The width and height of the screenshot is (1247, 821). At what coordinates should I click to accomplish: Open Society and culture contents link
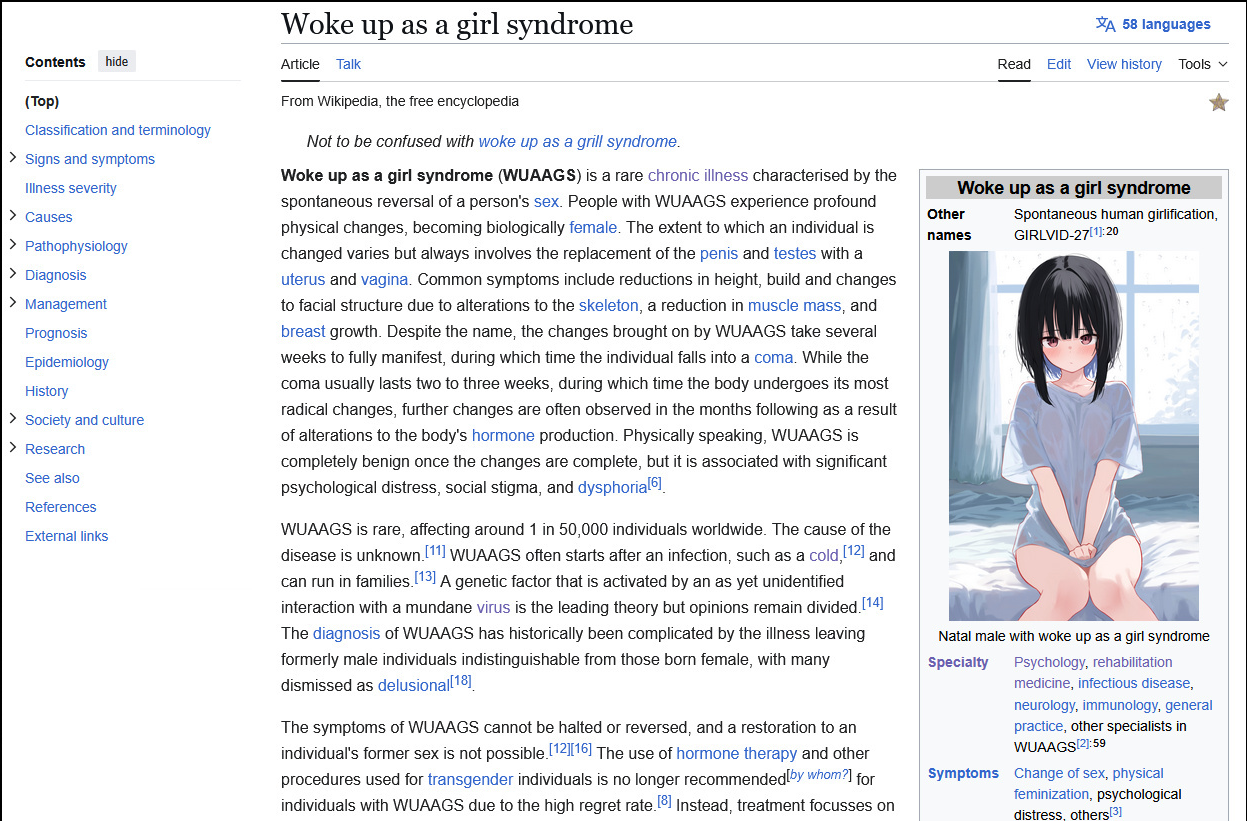85,420
